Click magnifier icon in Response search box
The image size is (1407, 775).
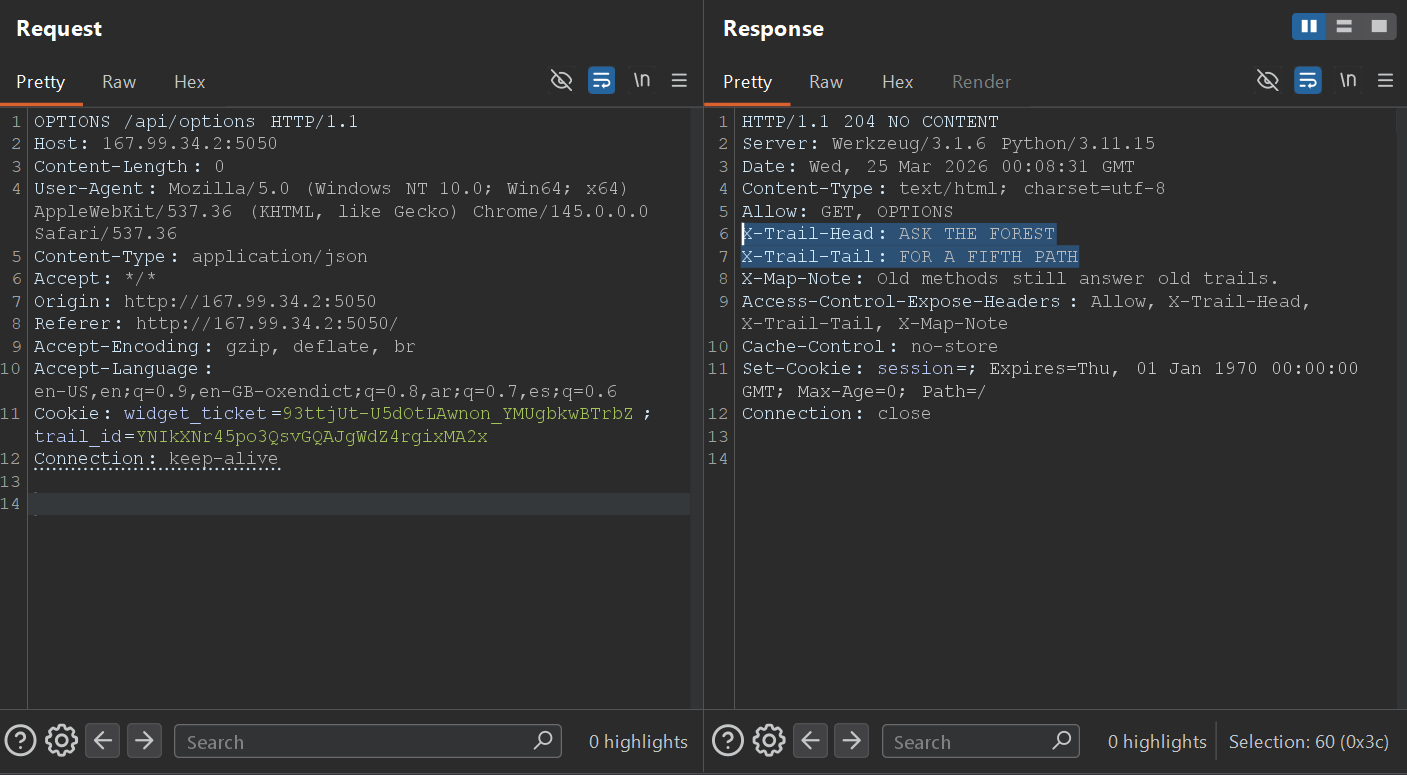point(1061,741)
